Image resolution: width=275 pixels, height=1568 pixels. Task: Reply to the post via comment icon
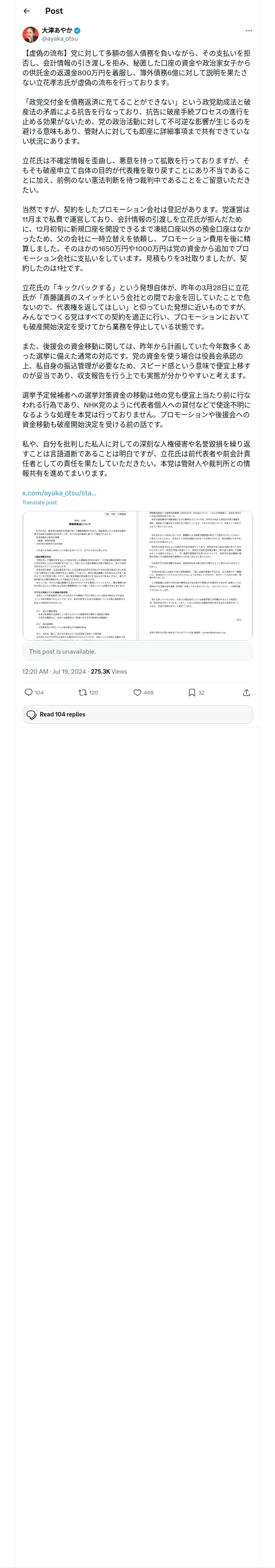pos(29,693)
